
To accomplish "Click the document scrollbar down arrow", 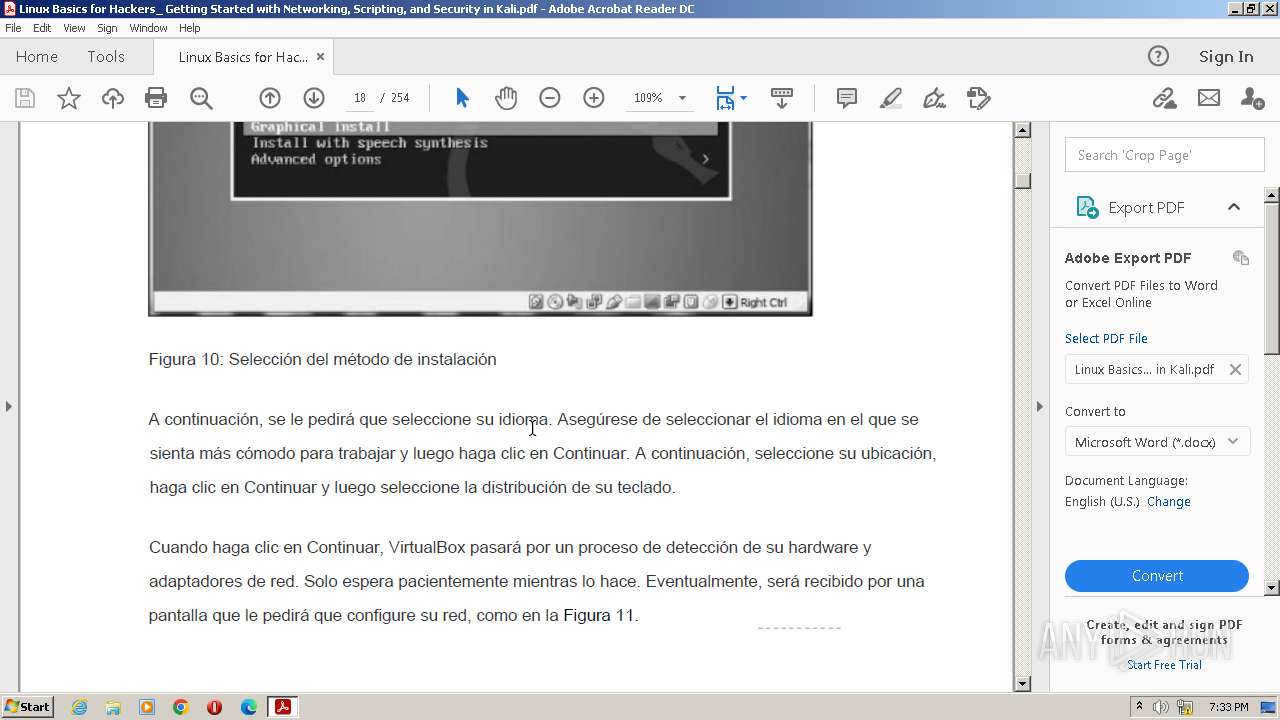I will (x=1022, y=684).
